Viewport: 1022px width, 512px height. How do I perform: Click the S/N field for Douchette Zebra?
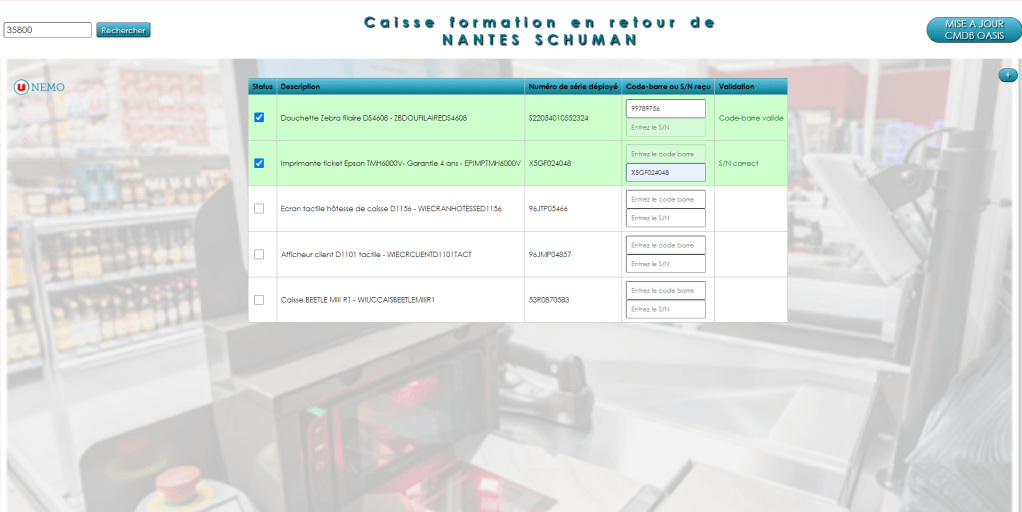point(665,127)
